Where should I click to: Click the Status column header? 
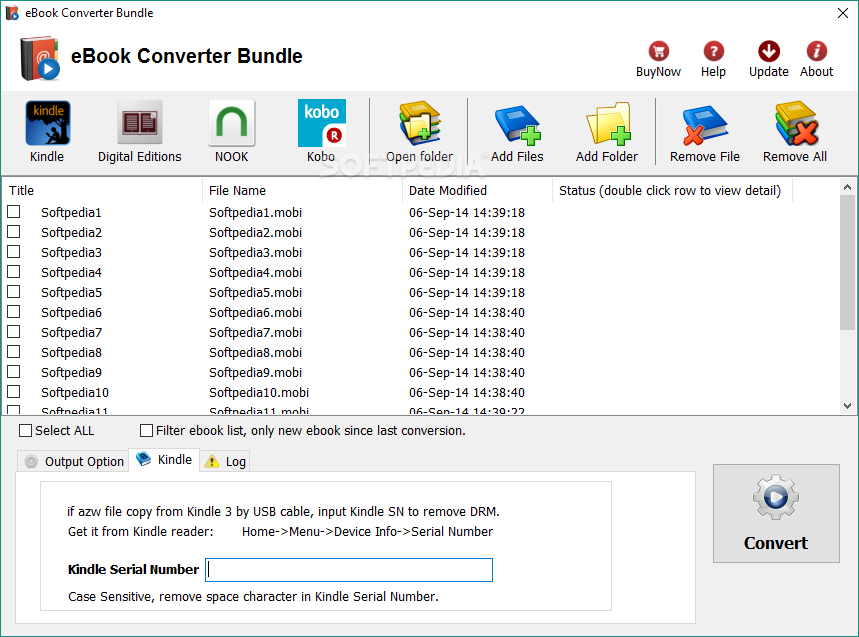coord(673,190)
